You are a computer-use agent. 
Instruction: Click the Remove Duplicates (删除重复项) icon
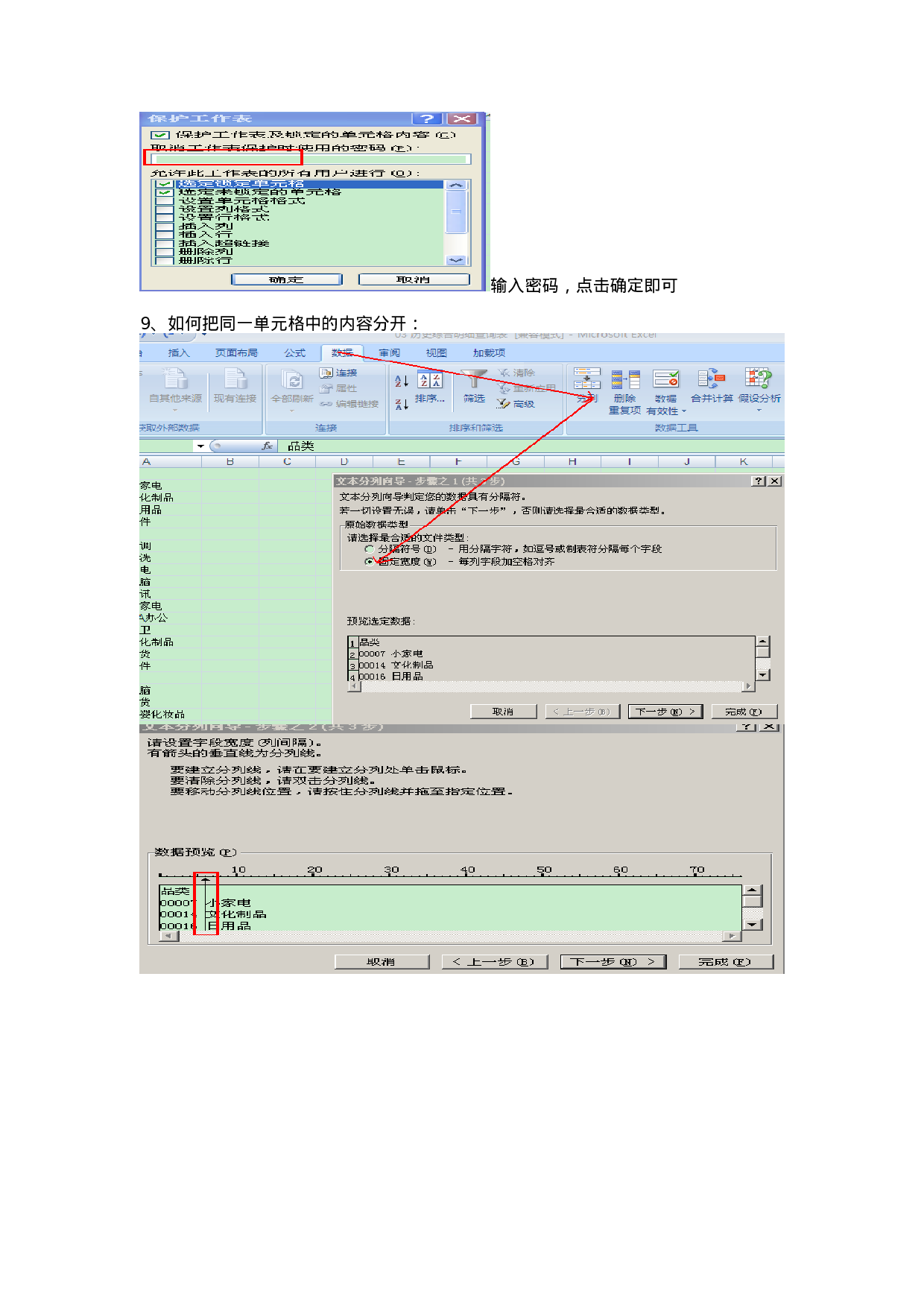point(625,379)
